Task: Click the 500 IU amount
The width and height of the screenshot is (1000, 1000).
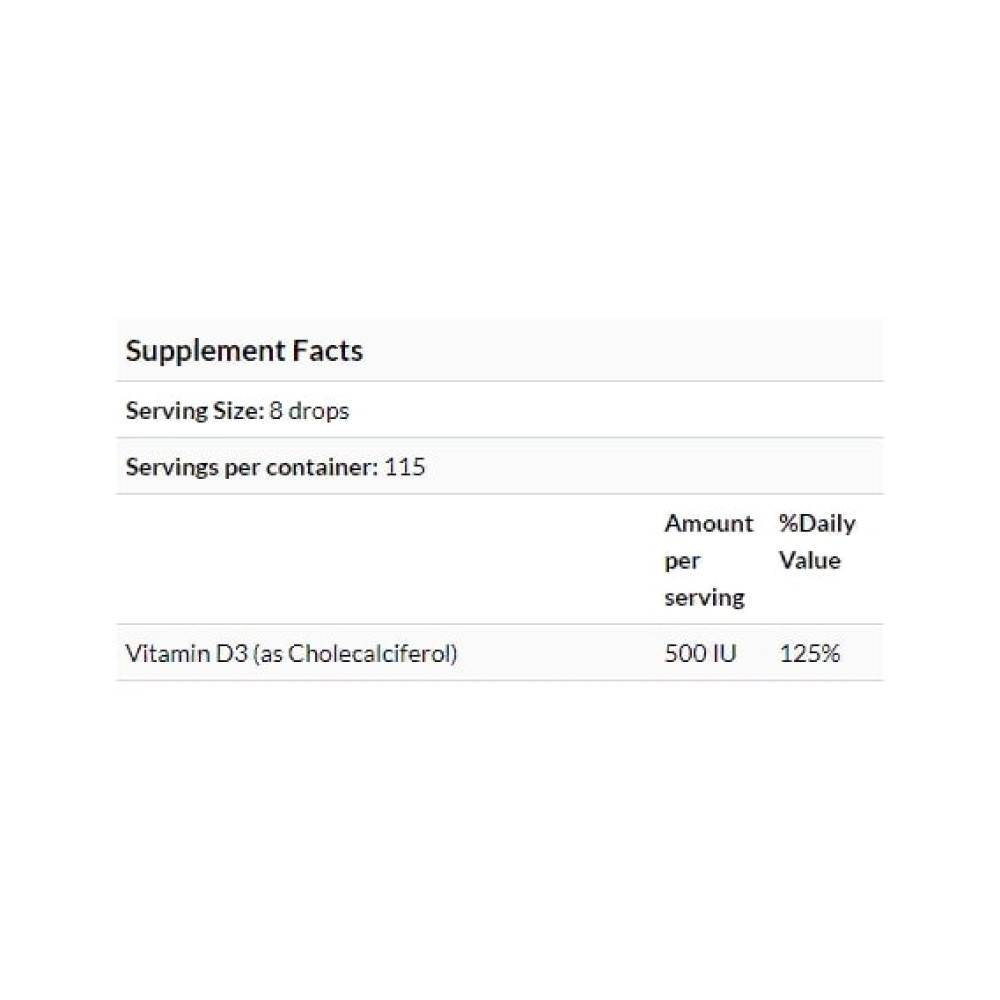Action: tap(700, 654)
